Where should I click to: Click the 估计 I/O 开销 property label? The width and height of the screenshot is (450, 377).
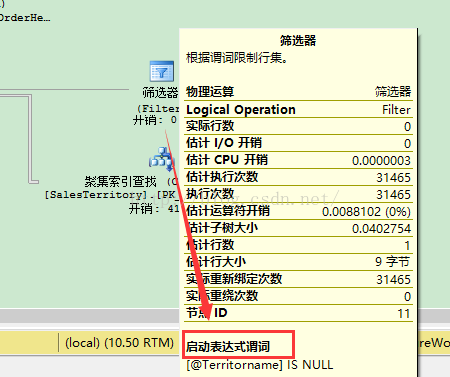tap(224, 143)
